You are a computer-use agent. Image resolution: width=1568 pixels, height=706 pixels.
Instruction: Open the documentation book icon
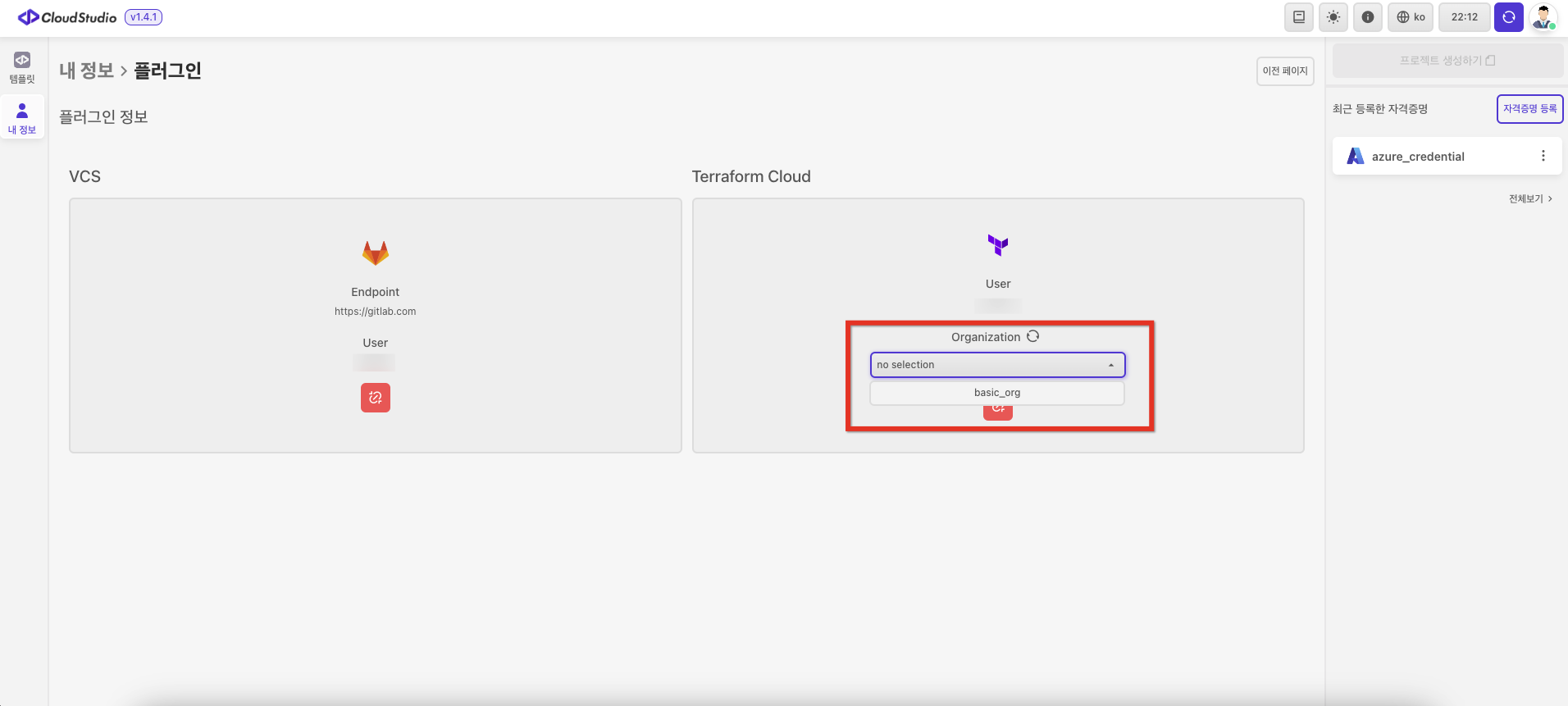coord(1298,17)
